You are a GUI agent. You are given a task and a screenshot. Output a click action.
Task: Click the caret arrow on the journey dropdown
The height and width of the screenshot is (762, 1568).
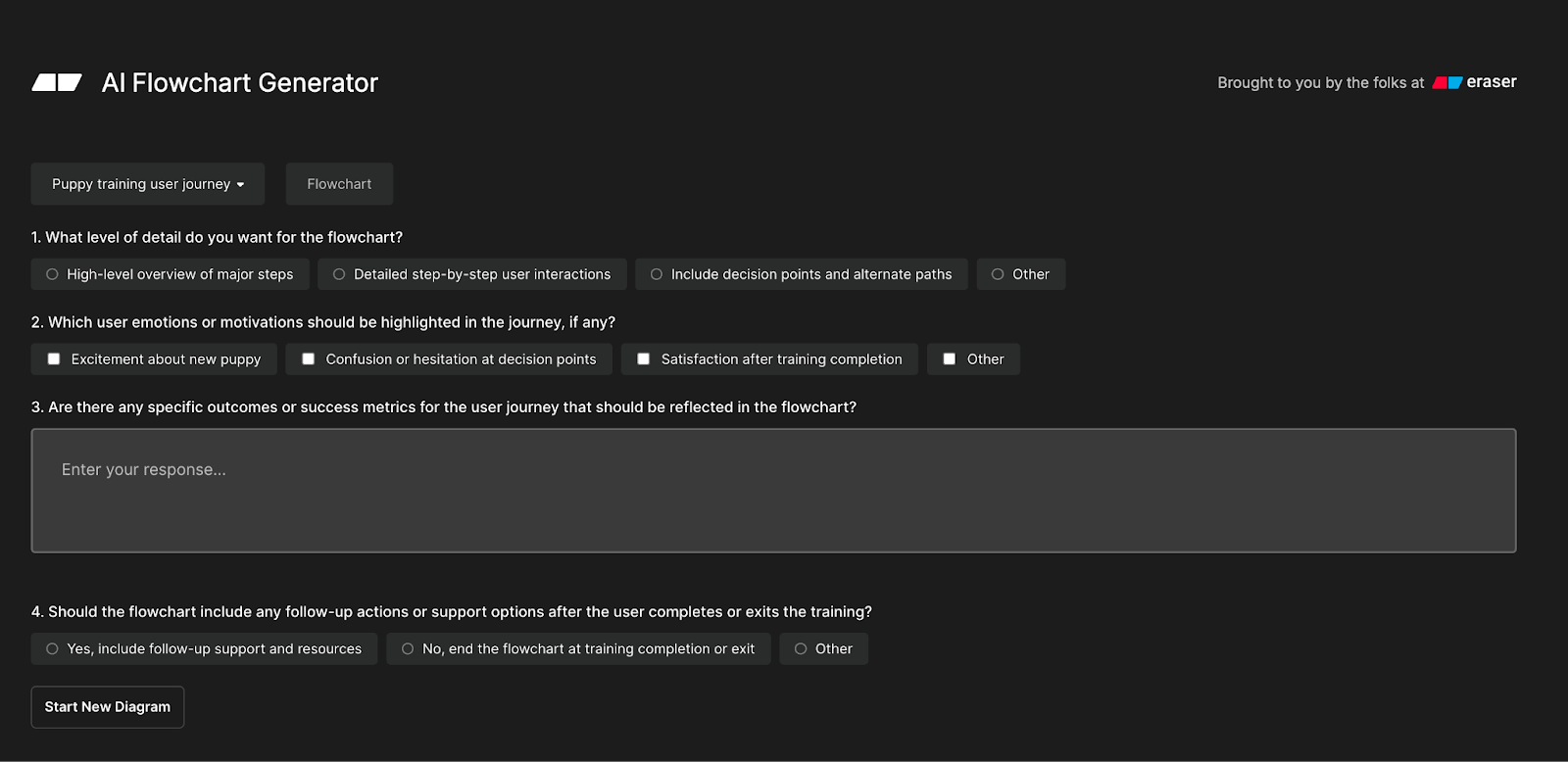240,185
